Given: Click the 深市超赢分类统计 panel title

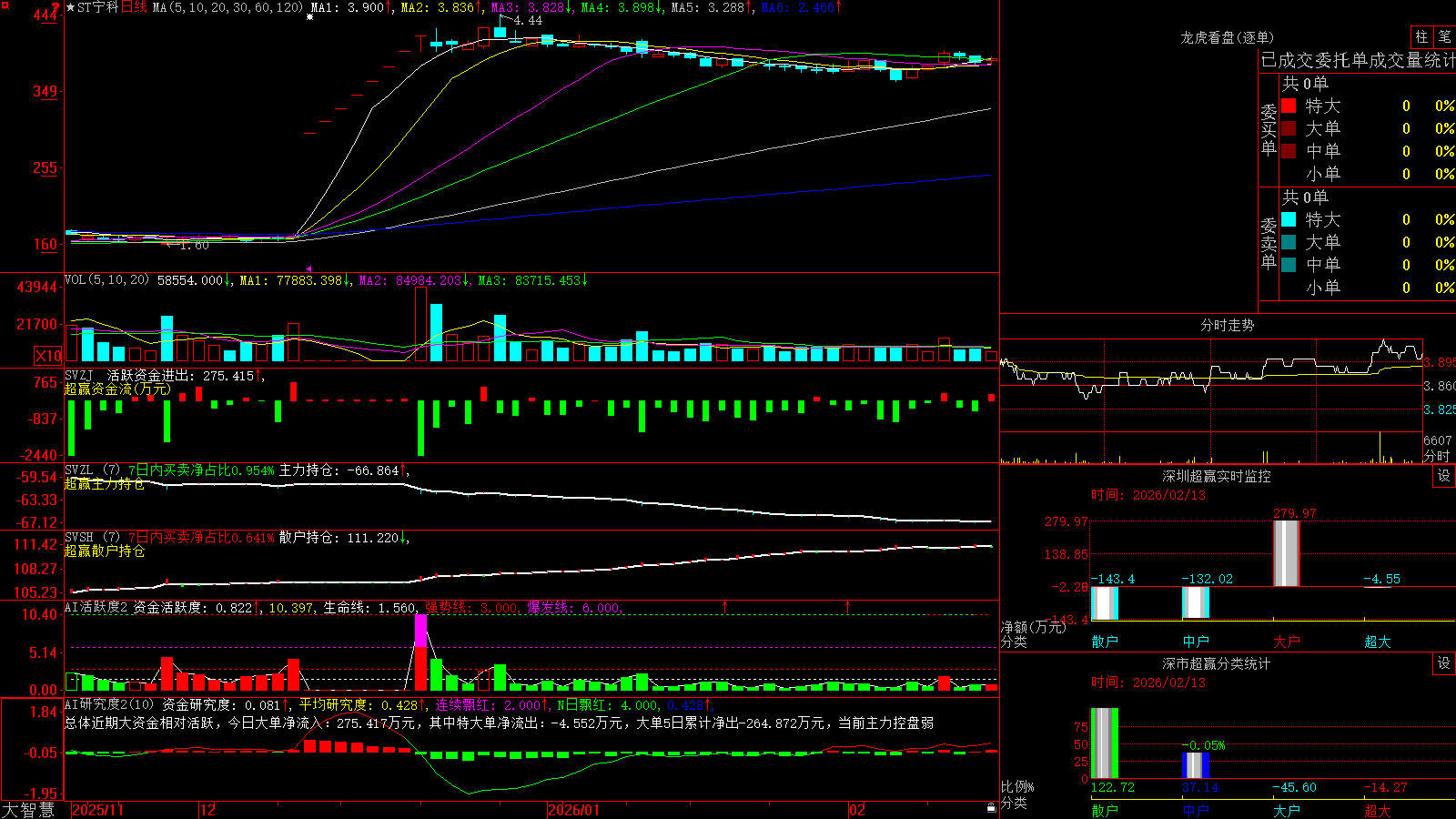Looking at the screenshot, I should click(1217, 663).
